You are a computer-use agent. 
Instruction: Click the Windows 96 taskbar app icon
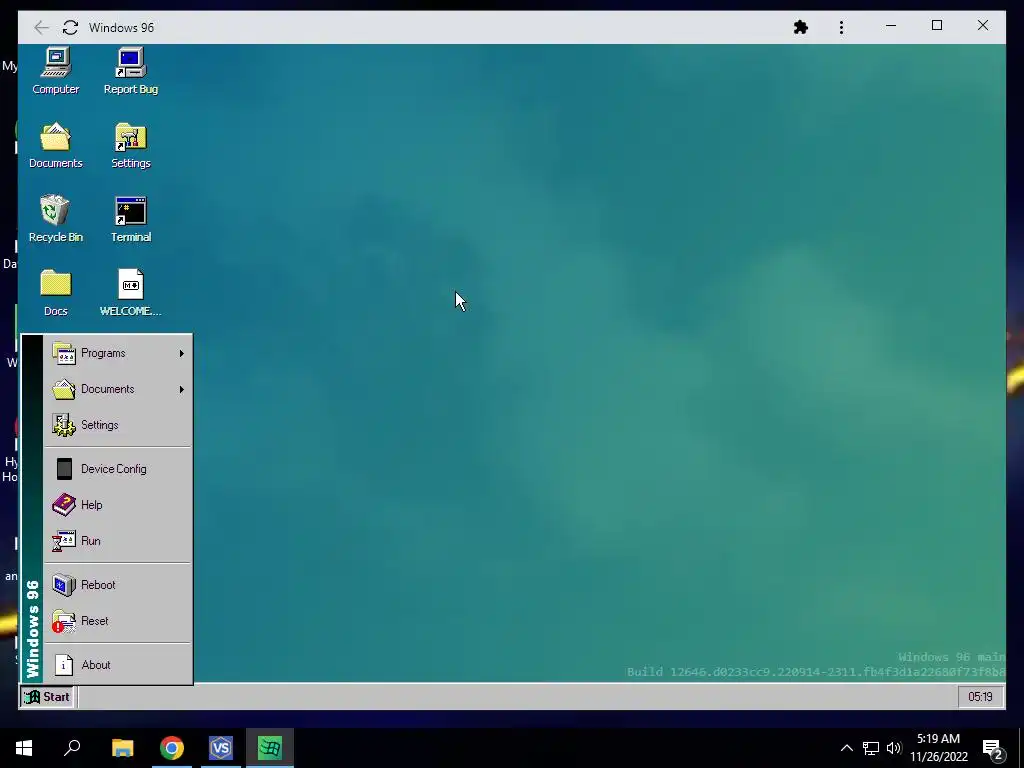click(x=270, y=748)
